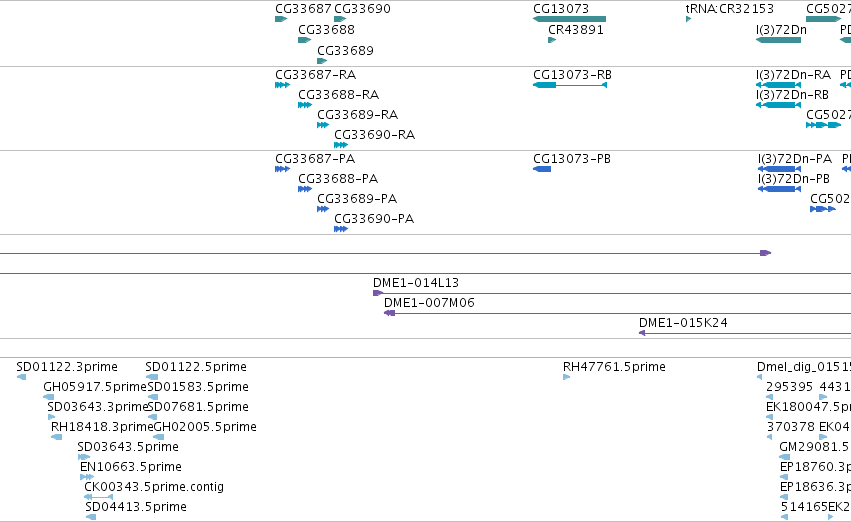Click the arrowhead under CG33687
Screen dimensions: 851x522
click(x=281, y=19)
